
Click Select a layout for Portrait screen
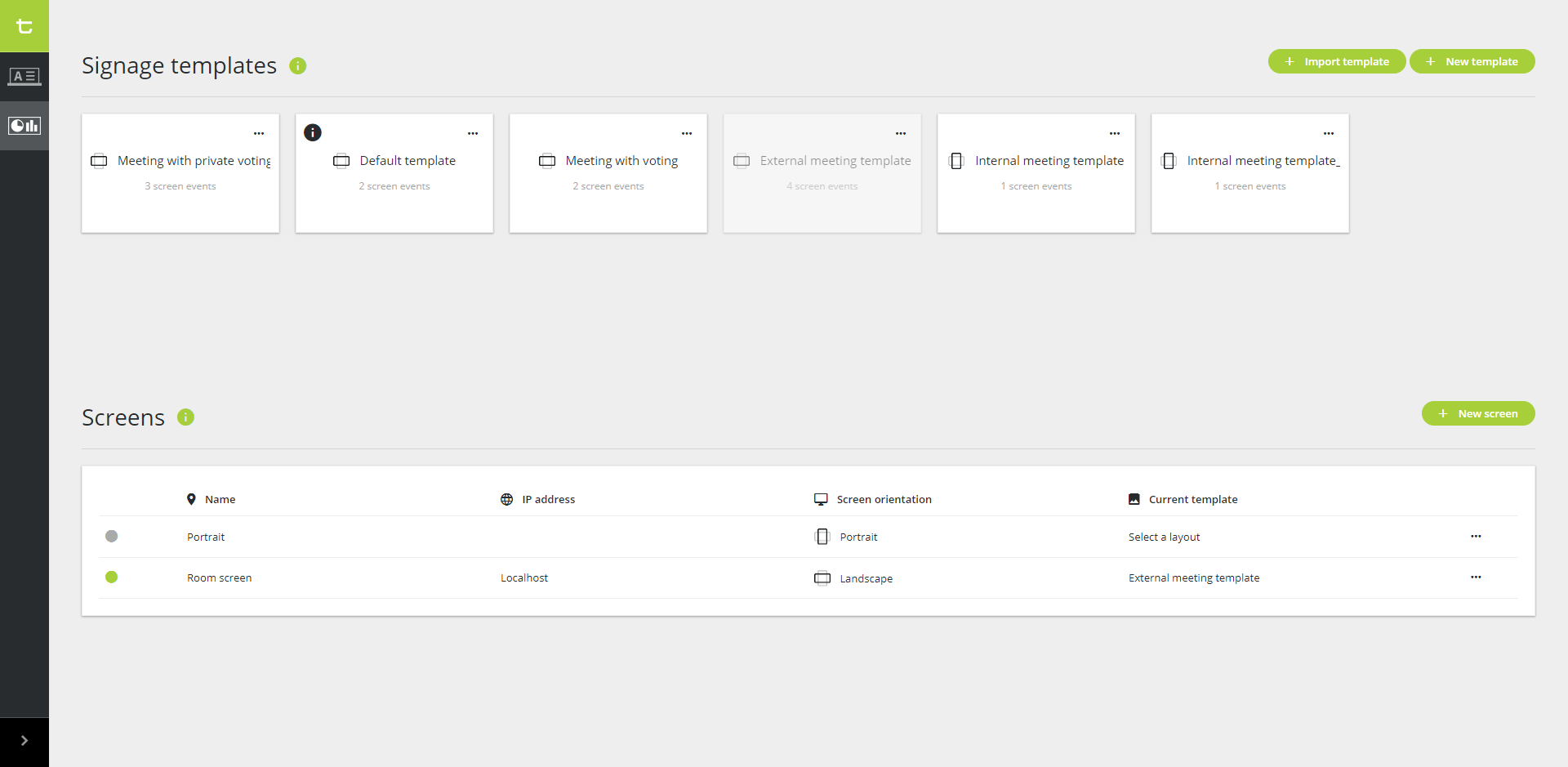click(1164, 537)
